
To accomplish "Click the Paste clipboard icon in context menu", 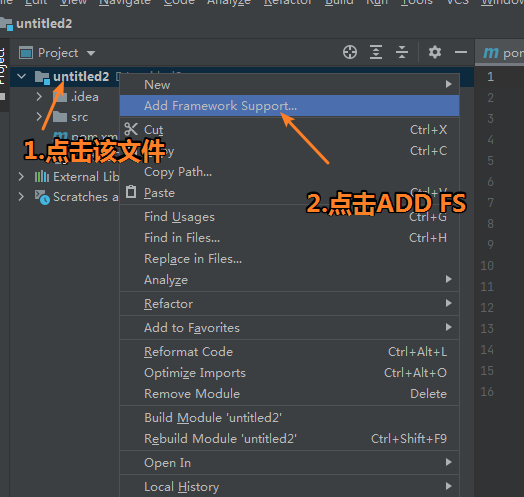I will click(131, 192).
